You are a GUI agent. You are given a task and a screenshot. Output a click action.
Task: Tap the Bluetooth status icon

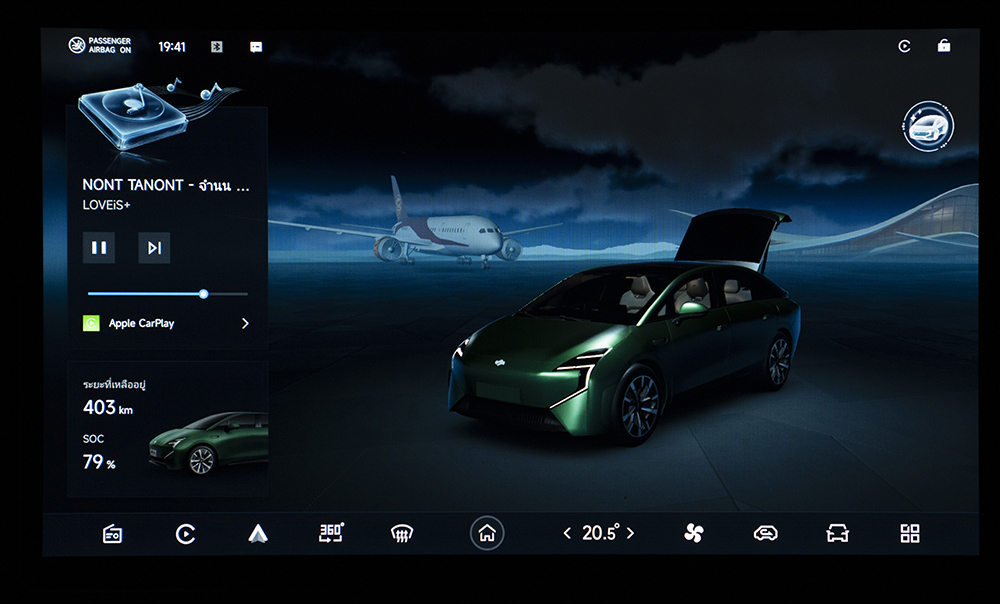pos(217,47)
